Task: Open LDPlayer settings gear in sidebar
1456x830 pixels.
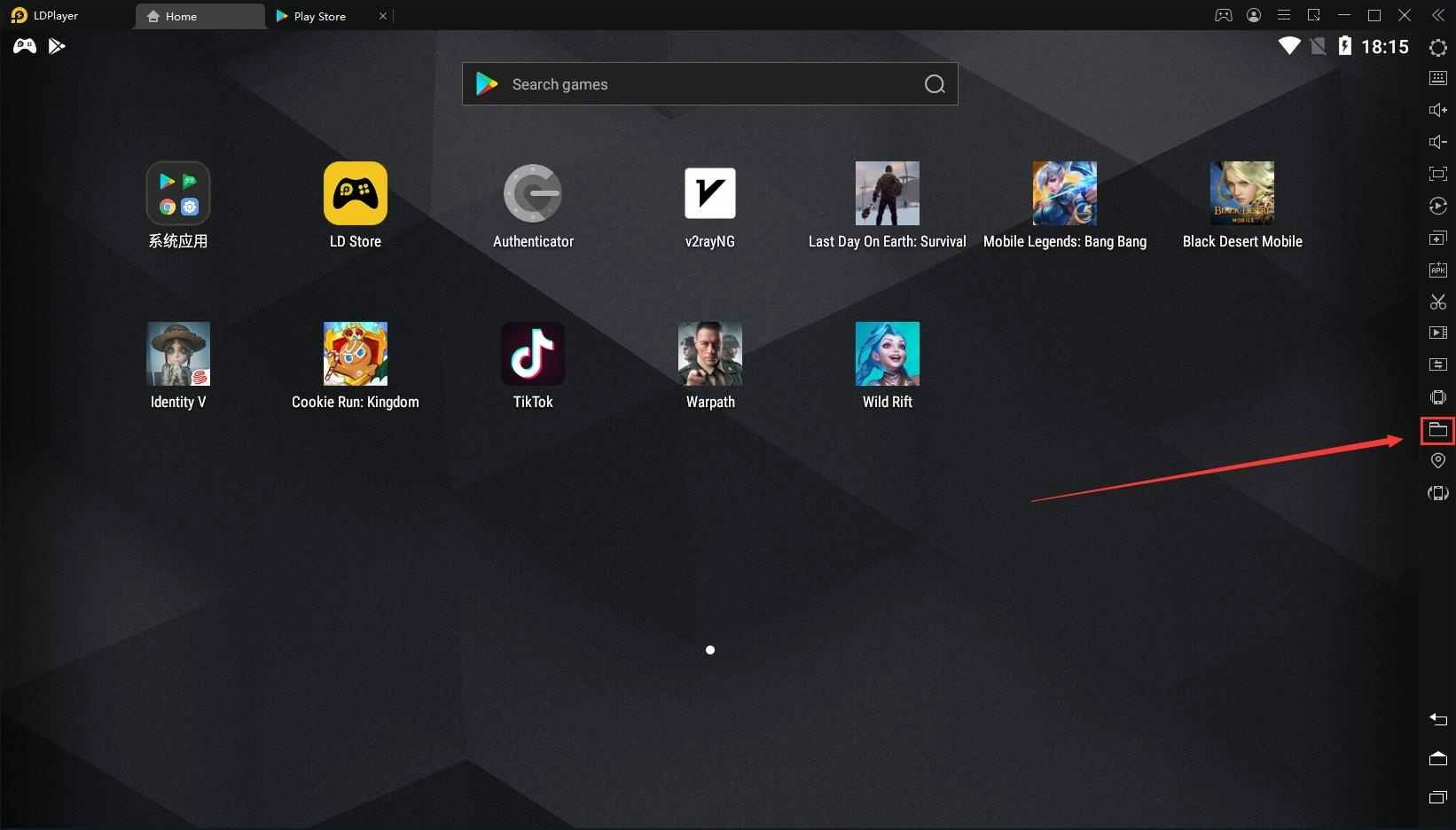Action: 1437,47
